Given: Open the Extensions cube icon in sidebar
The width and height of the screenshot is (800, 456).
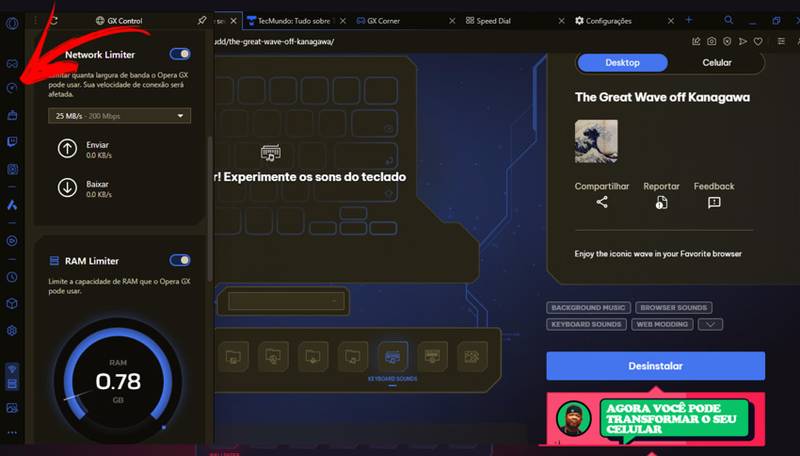Looking at the screenshot, I should [x=12, y=303].
